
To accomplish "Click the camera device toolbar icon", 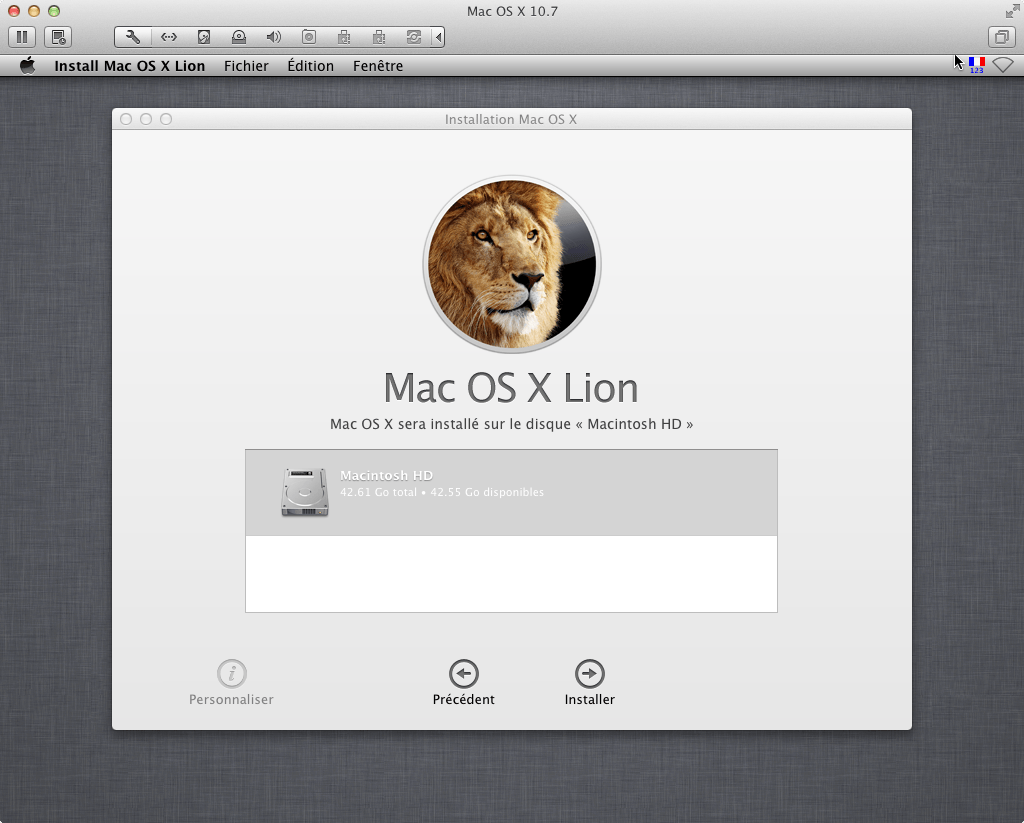I will 309,37.
